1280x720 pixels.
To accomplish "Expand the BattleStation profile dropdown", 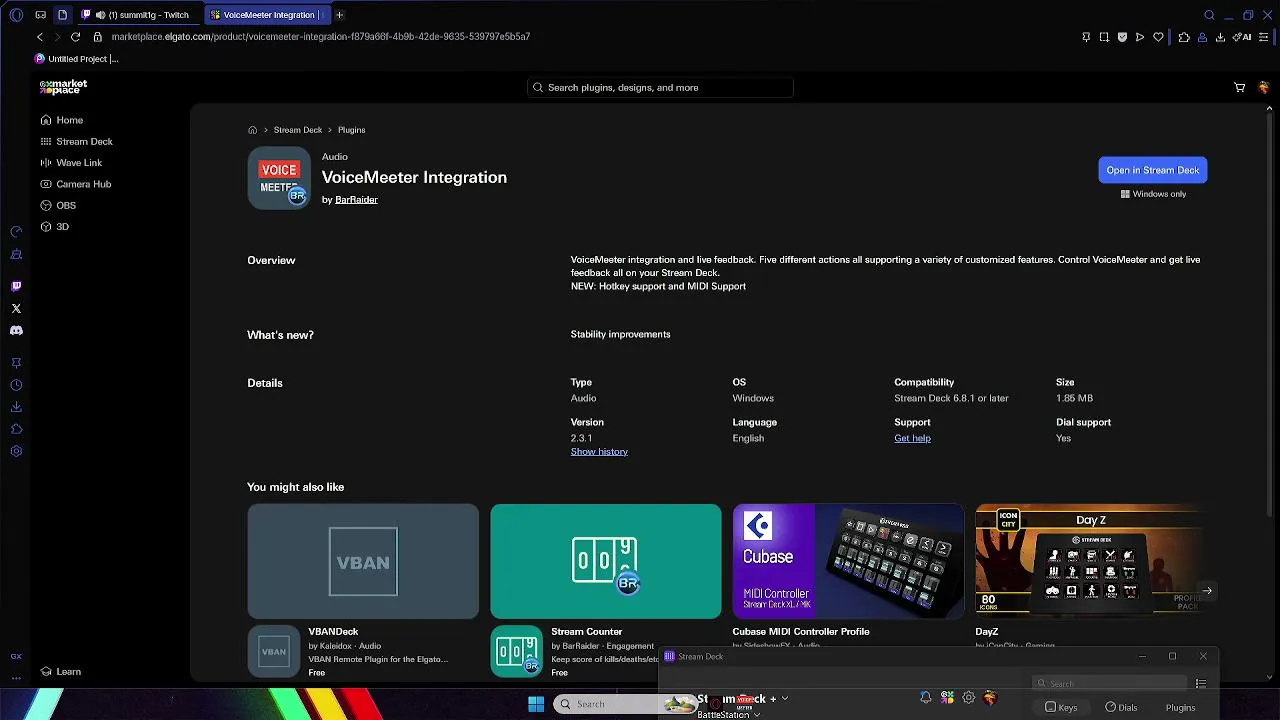I will [x=757, y=715].
